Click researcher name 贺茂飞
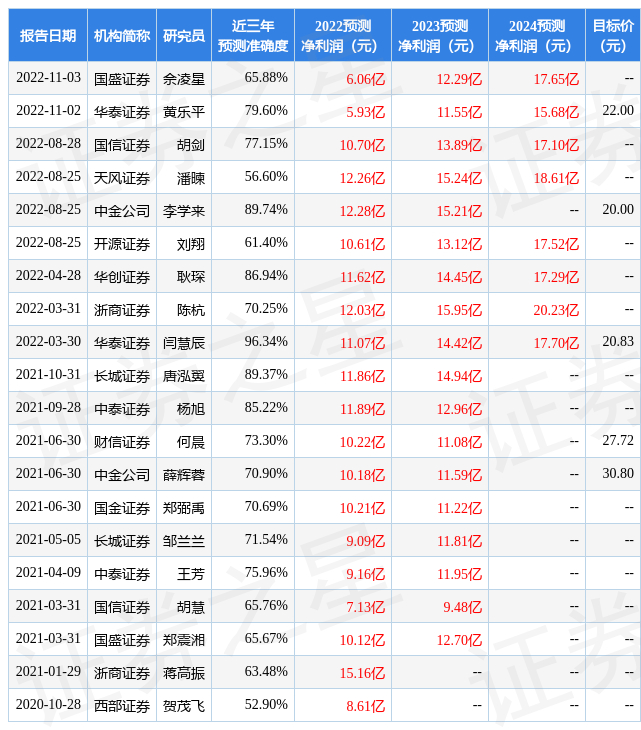Screen dimensions: 641x730 (x=184, y=706)
